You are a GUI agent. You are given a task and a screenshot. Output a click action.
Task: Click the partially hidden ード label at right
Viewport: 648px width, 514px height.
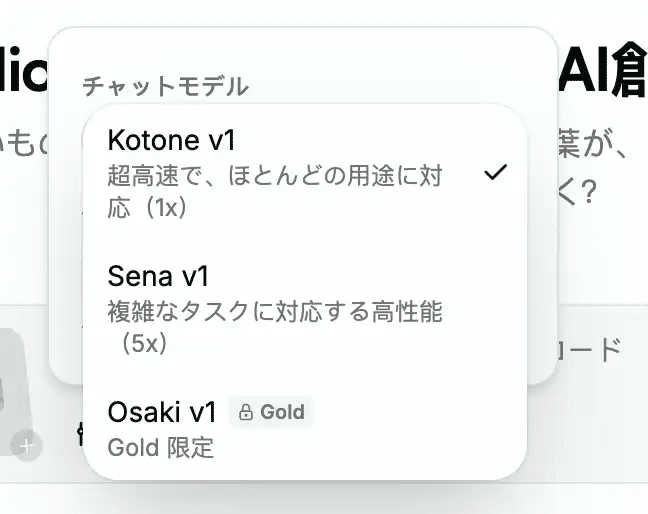[590, 349]
